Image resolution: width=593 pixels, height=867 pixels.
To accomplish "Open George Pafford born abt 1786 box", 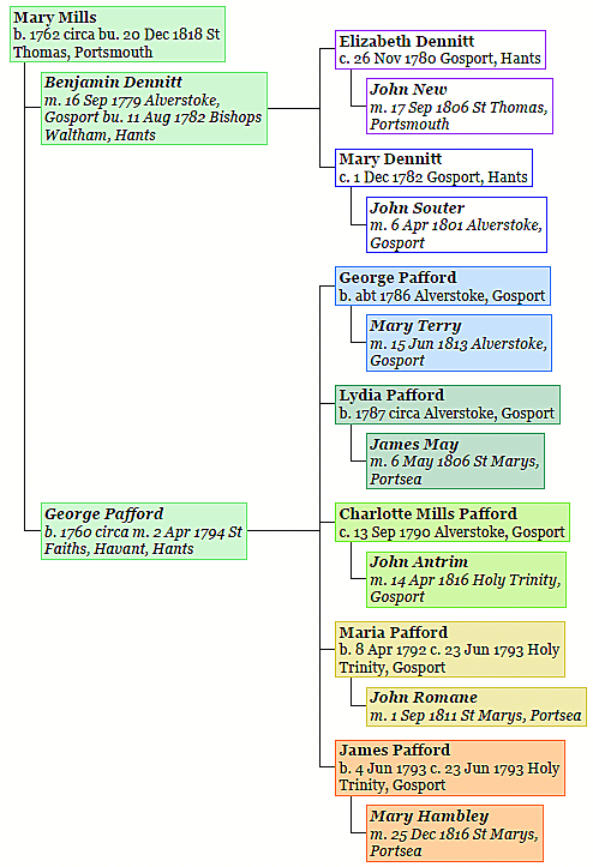I will 443,286.
